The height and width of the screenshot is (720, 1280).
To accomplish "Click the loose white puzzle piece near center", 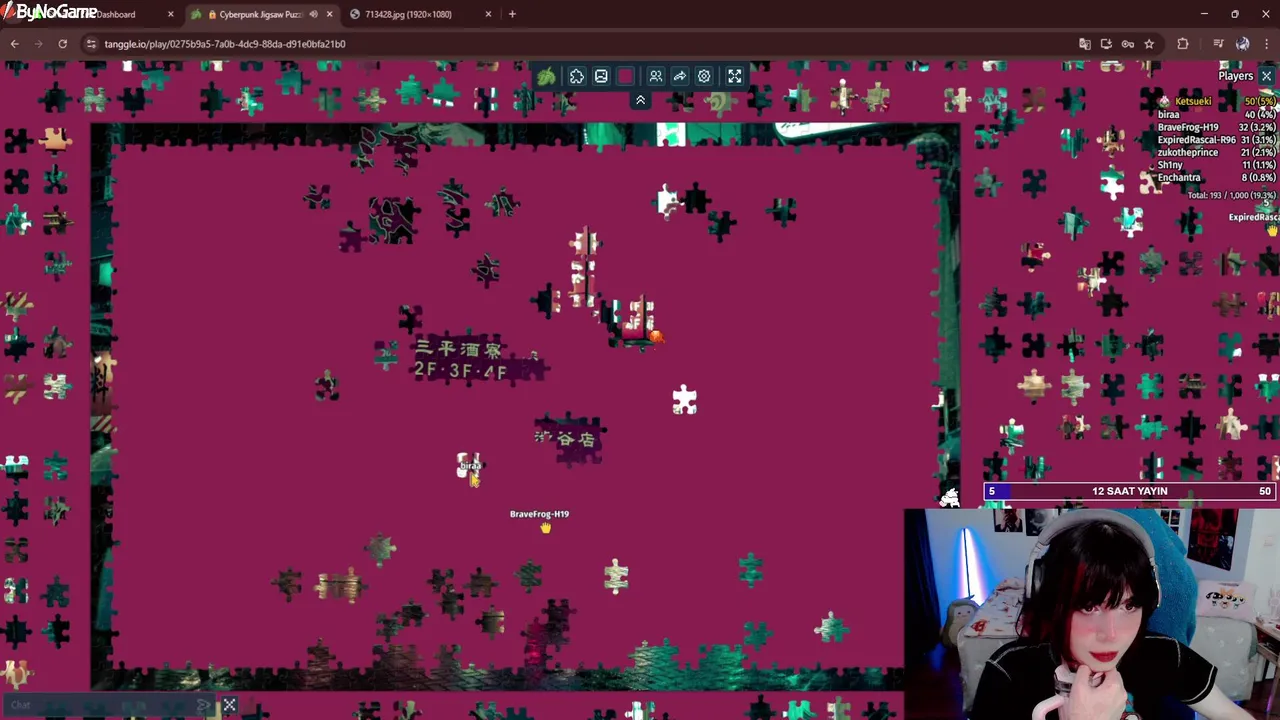I will coord(684,400).
